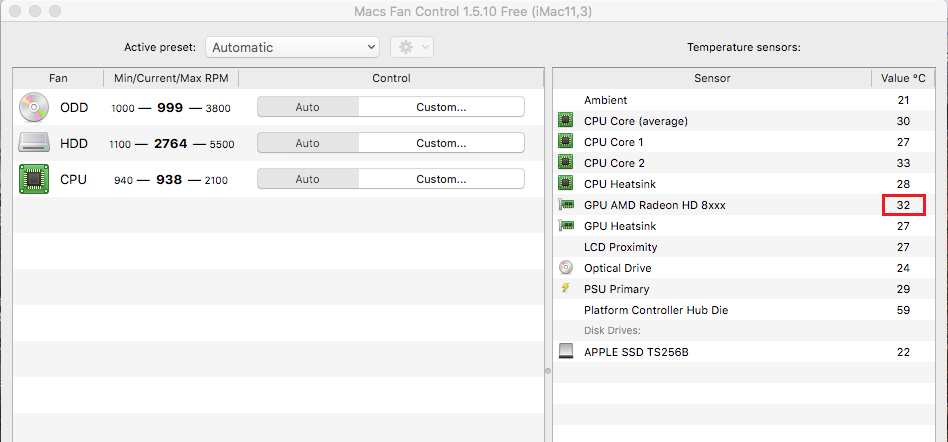The height and width of the screenshot is (442, 948).
Task: Set ODD fan control to Auto
Action: point(308,107)
